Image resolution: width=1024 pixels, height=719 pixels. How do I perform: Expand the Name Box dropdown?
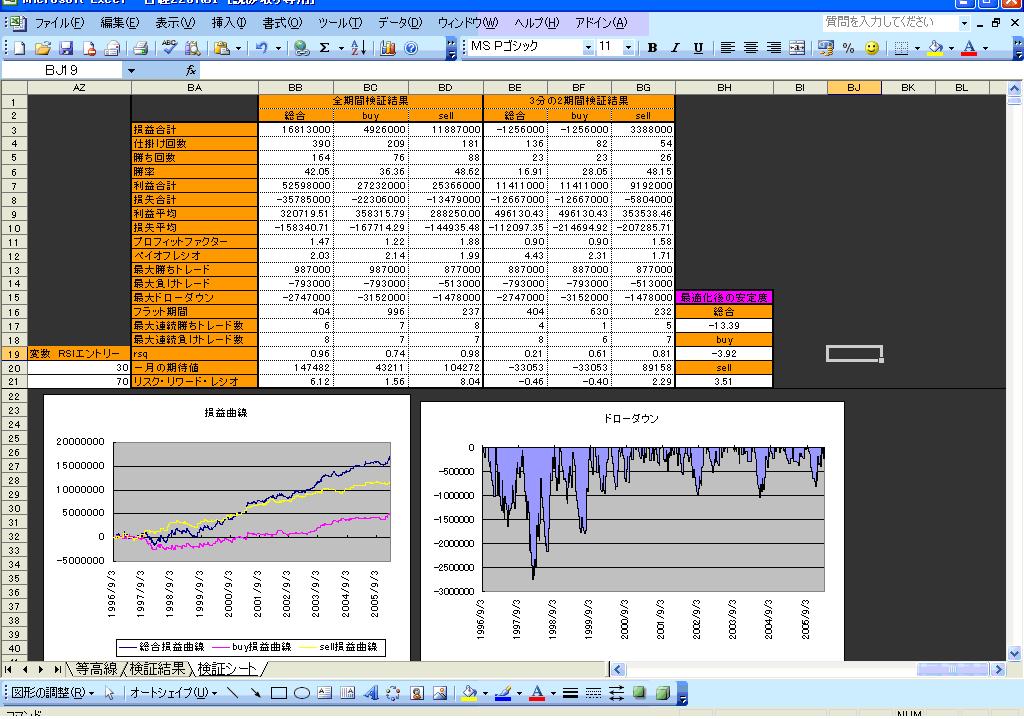pos(131,70)
